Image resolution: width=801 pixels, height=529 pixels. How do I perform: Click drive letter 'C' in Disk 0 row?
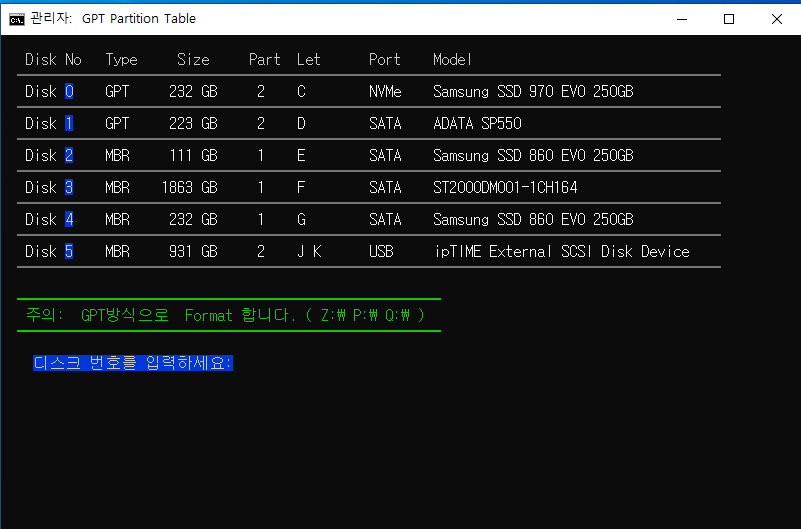[301, 91]
